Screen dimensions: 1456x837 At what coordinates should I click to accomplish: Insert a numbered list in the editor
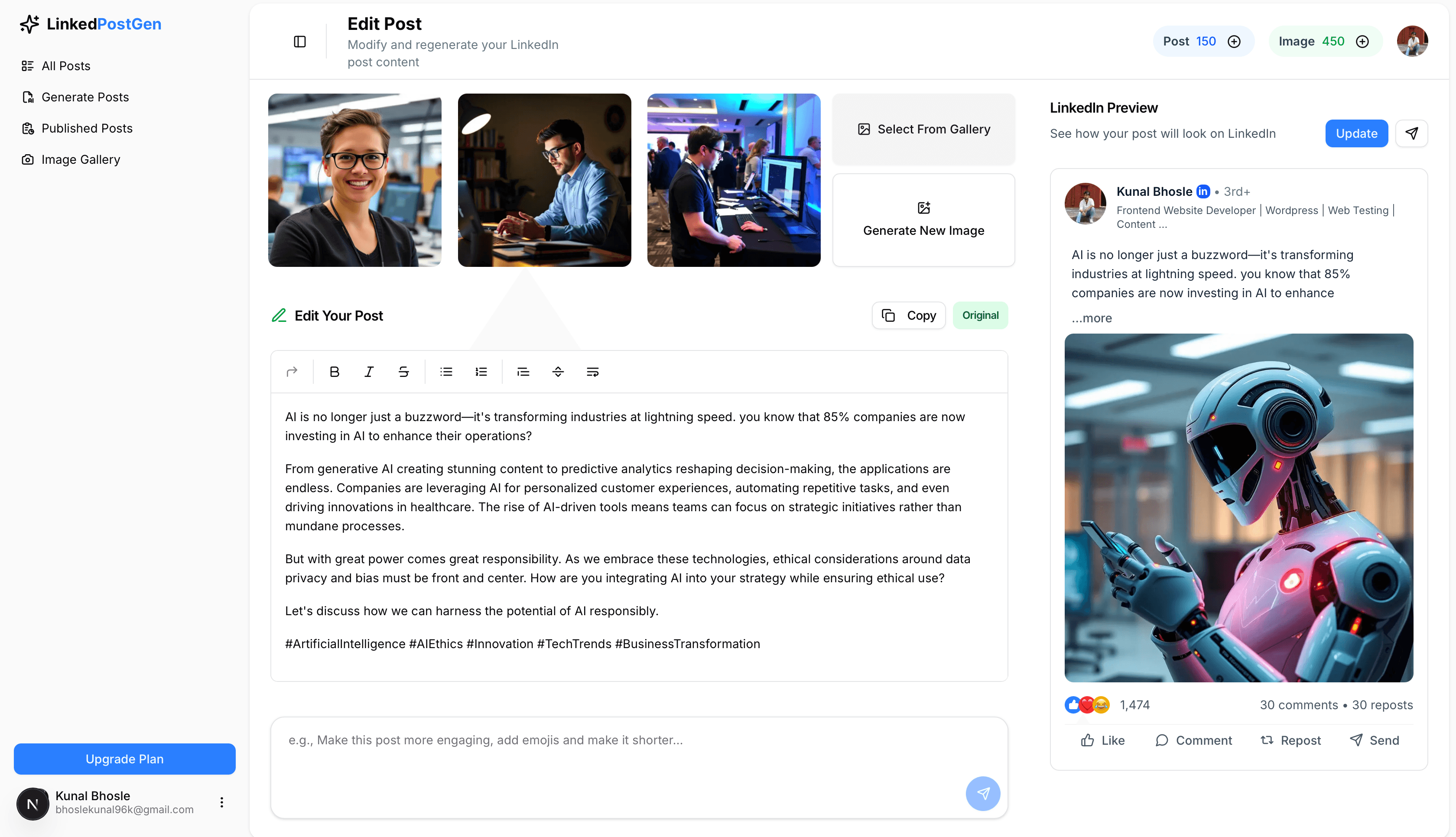[481, 371]
